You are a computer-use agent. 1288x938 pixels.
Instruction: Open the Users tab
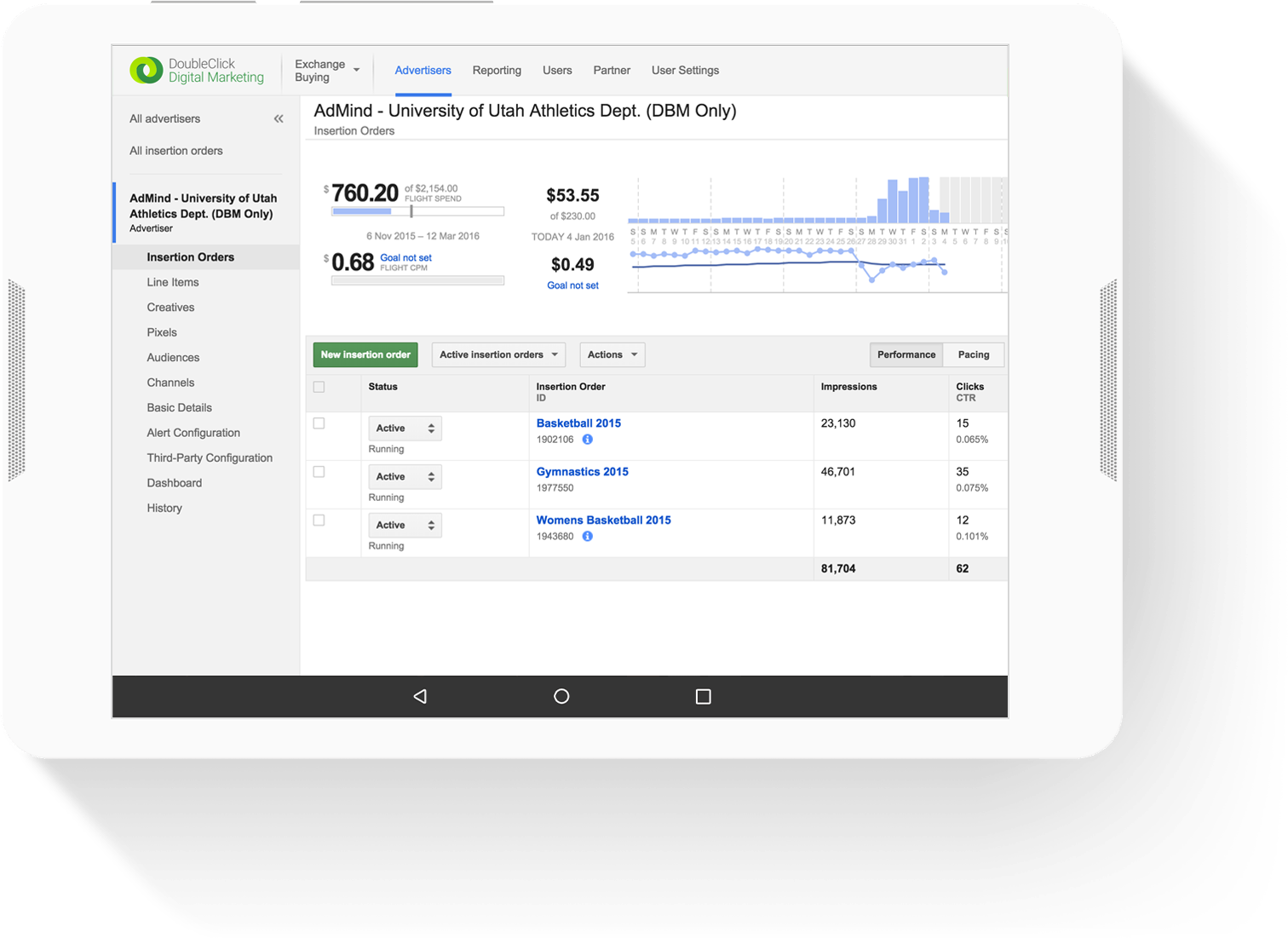[557, 71]
